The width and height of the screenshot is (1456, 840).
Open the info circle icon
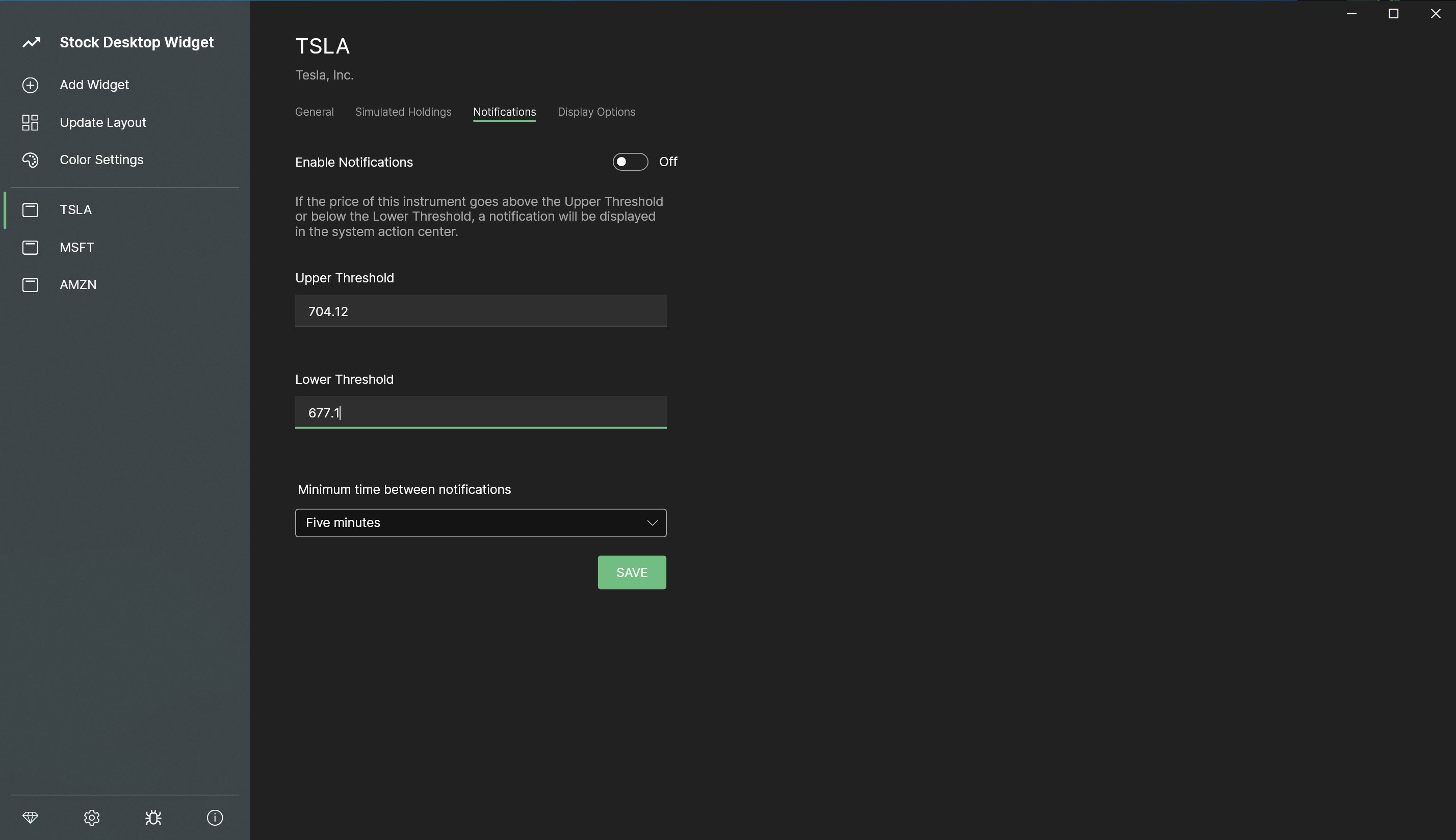tap(215, 818)
